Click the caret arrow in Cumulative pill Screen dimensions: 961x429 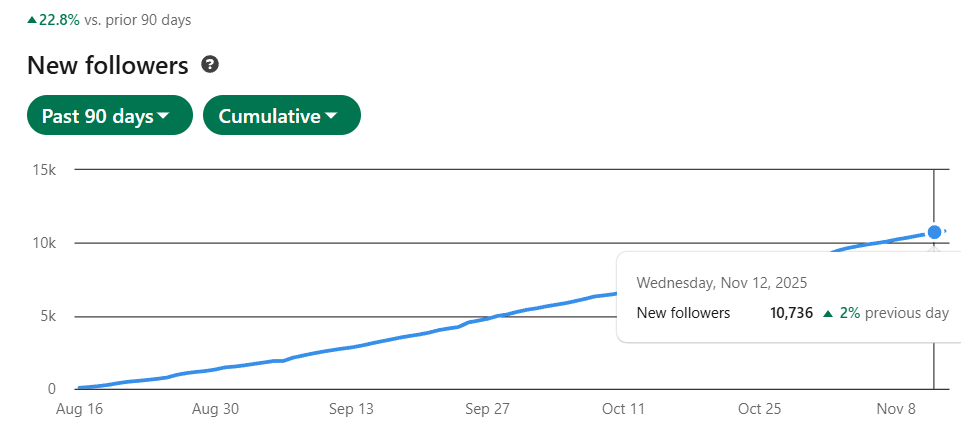click(x=331, y=116)
